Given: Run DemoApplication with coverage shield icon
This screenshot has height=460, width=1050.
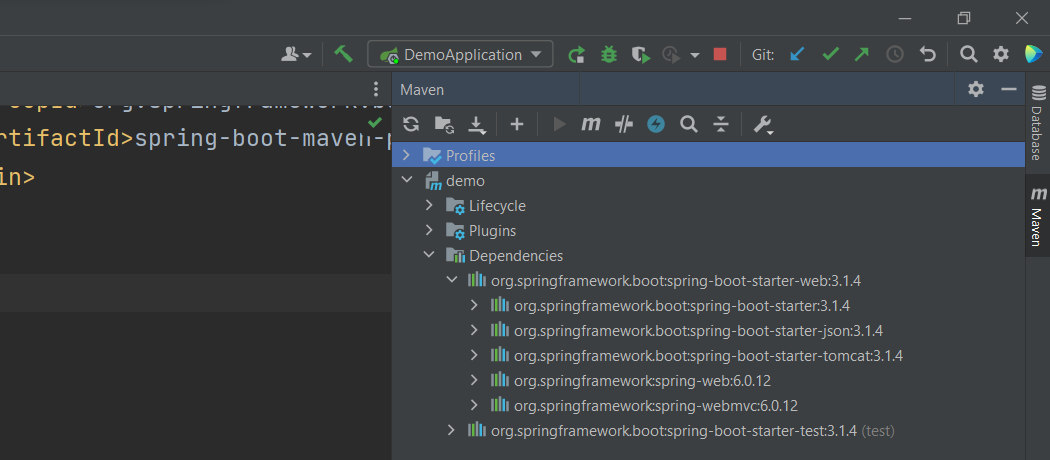Looking at the screenshot, I should (642, 55).
